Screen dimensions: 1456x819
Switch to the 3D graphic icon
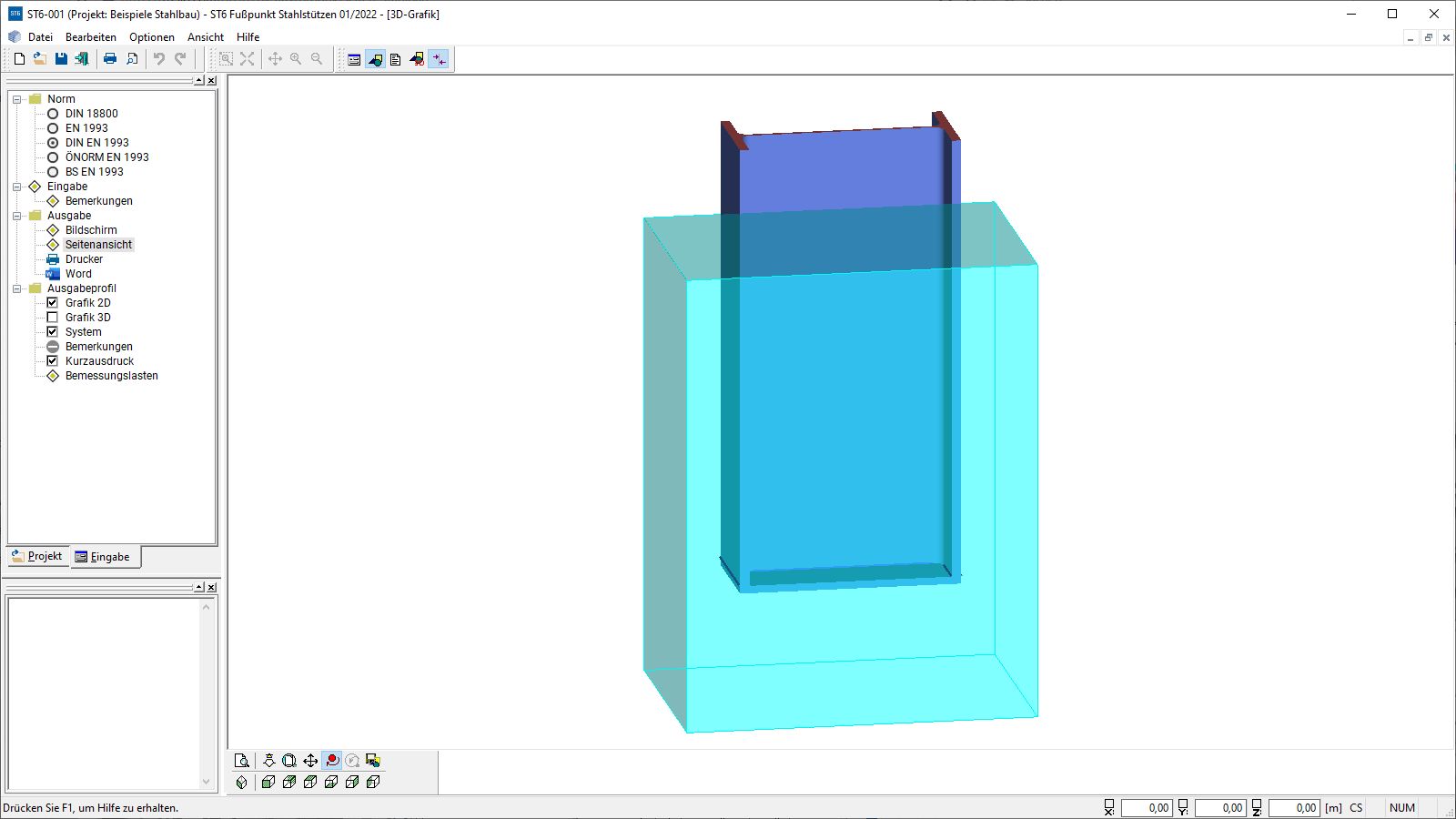point(417,59)
